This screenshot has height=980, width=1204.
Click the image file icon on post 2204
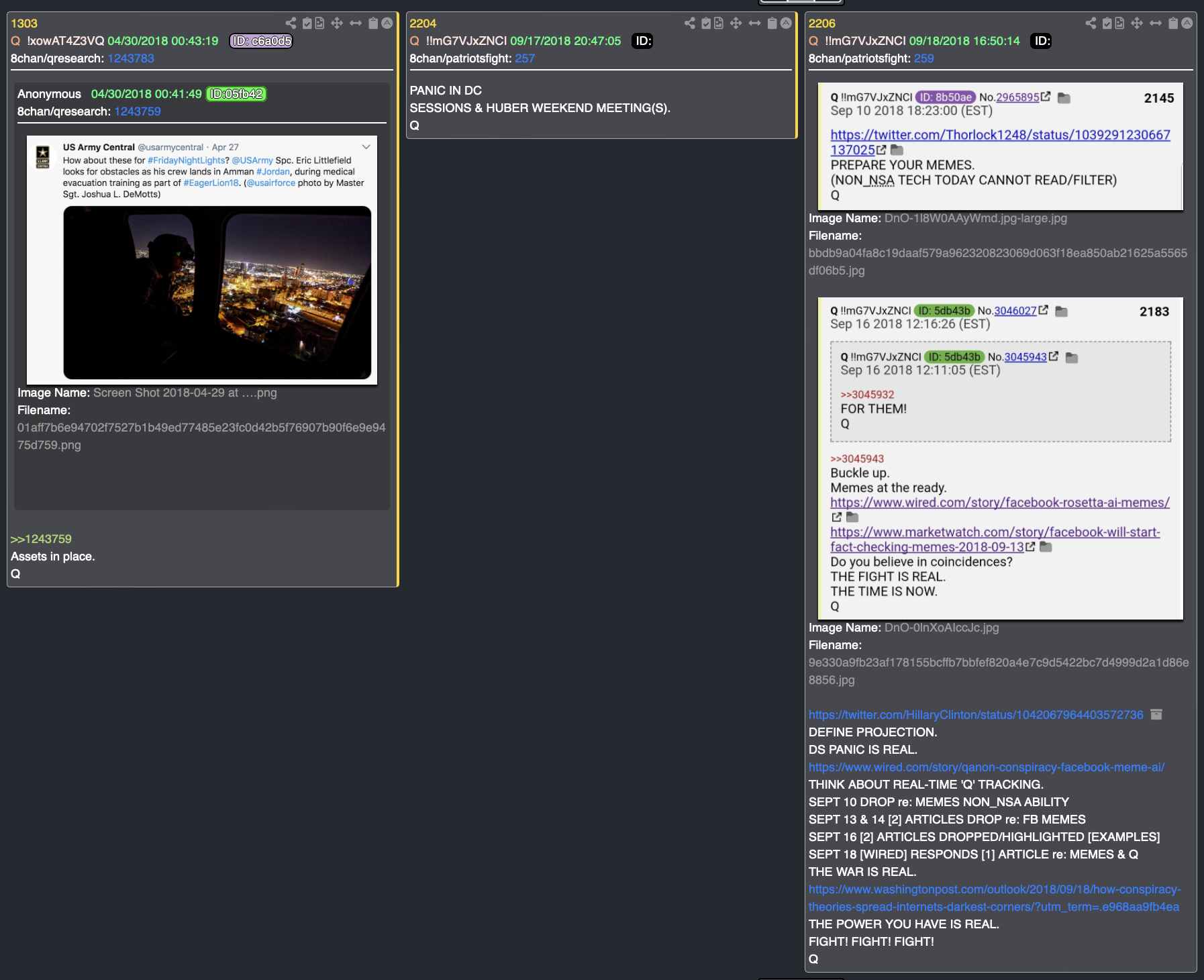[x=718, y=23]
